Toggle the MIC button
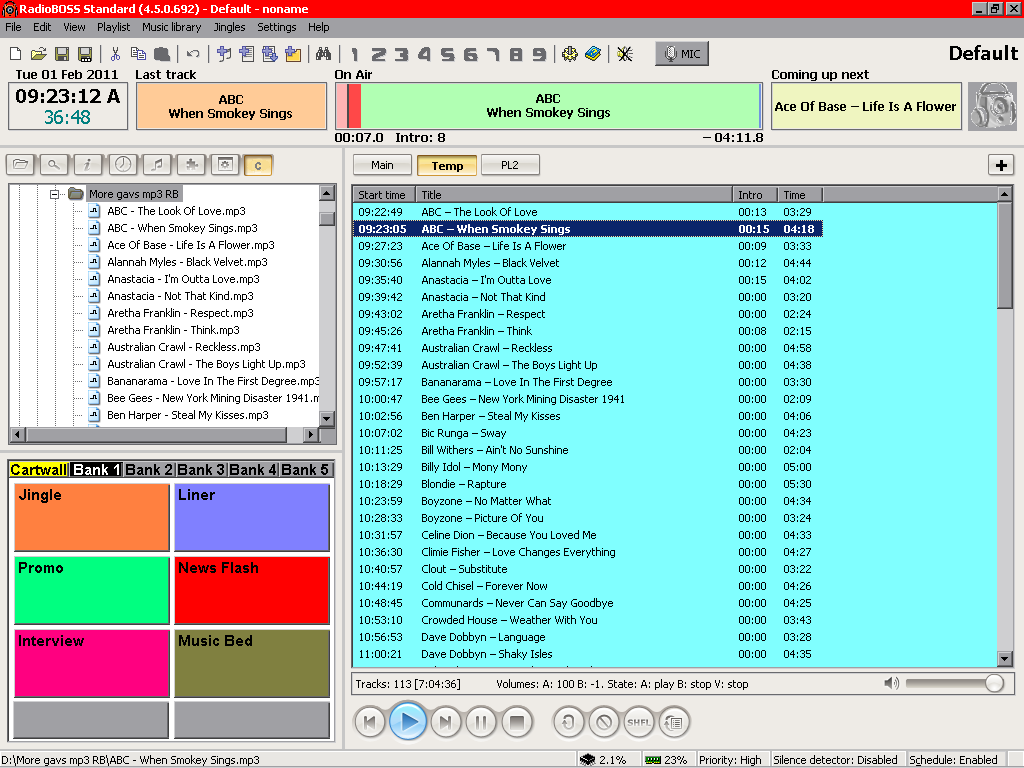This screenshot has width=1024, height=768. [x=682, y=54]
